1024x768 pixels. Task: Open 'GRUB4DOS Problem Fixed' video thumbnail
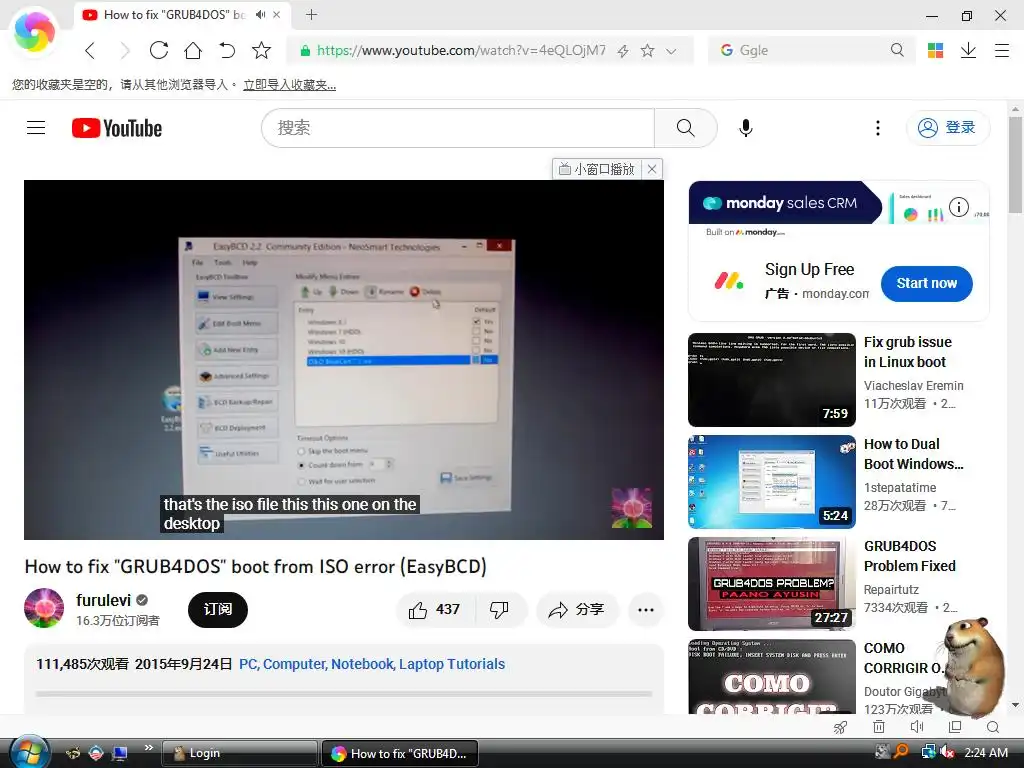[x=771, y=584]
